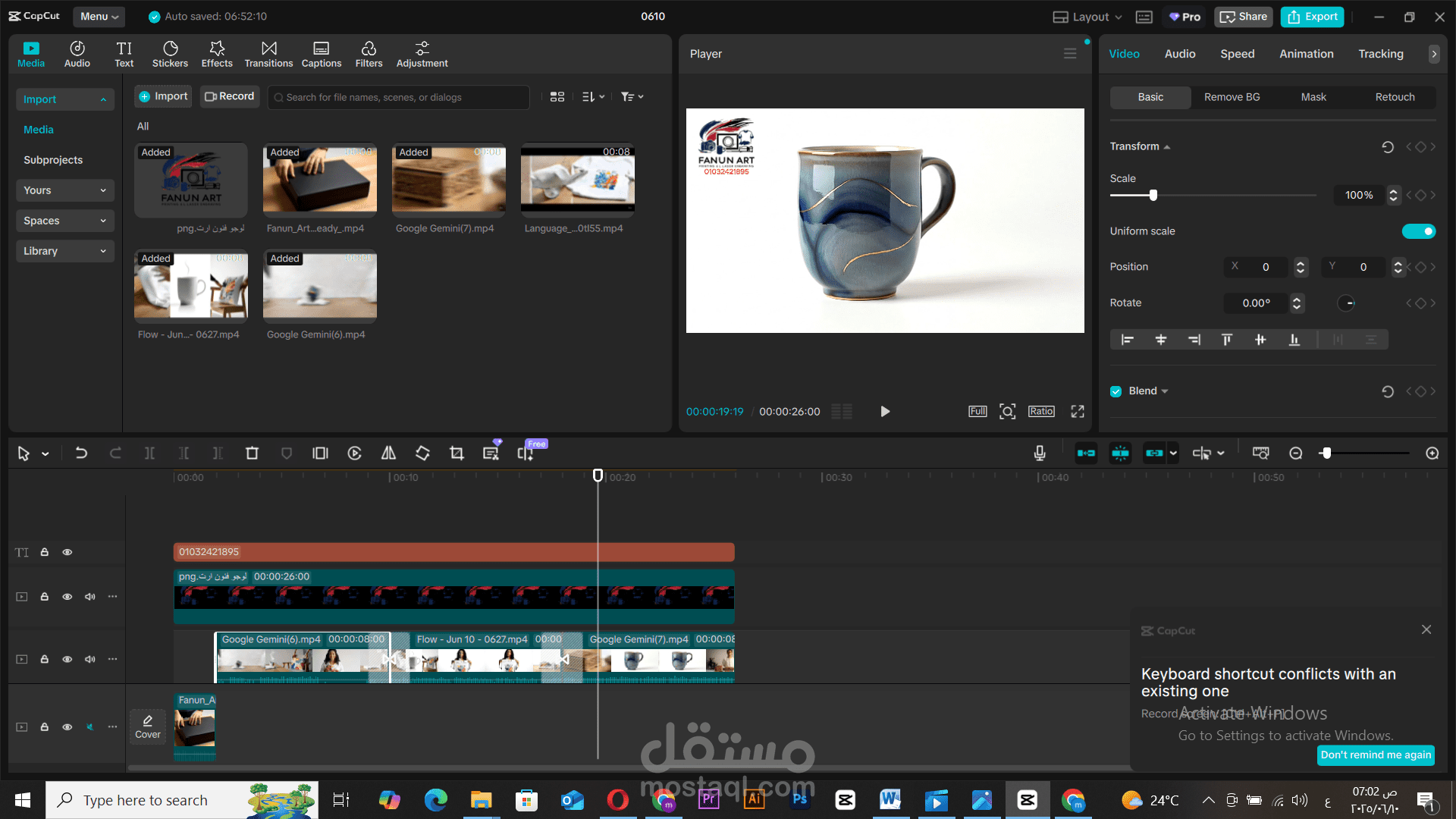Open the Transitions panel
The width and height of the screenshot is (1456, 819).
point(268,54)
